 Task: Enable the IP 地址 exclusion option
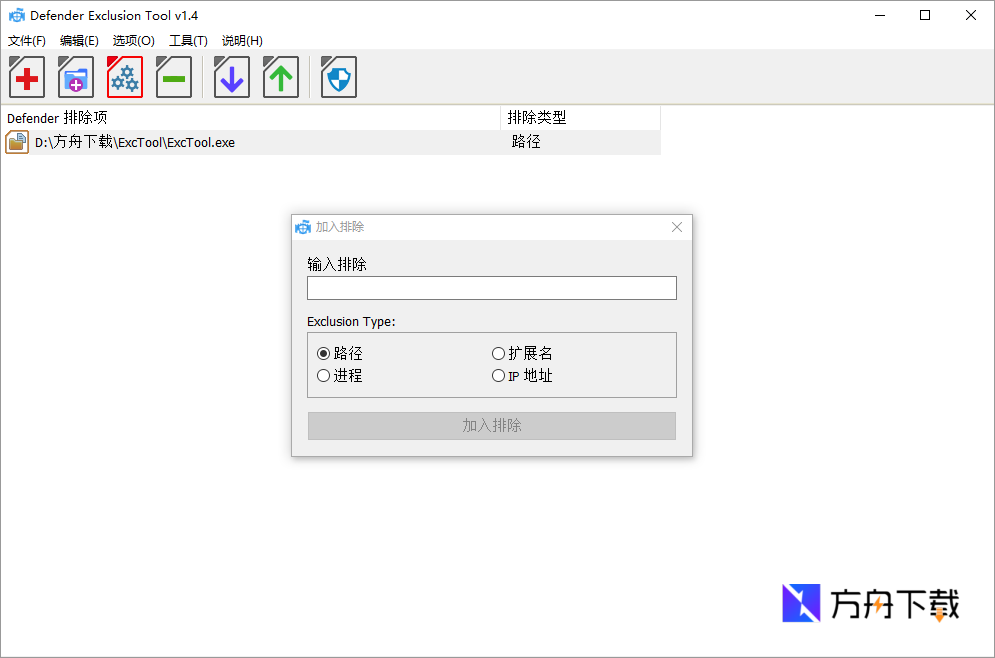(x=498, y=375)
